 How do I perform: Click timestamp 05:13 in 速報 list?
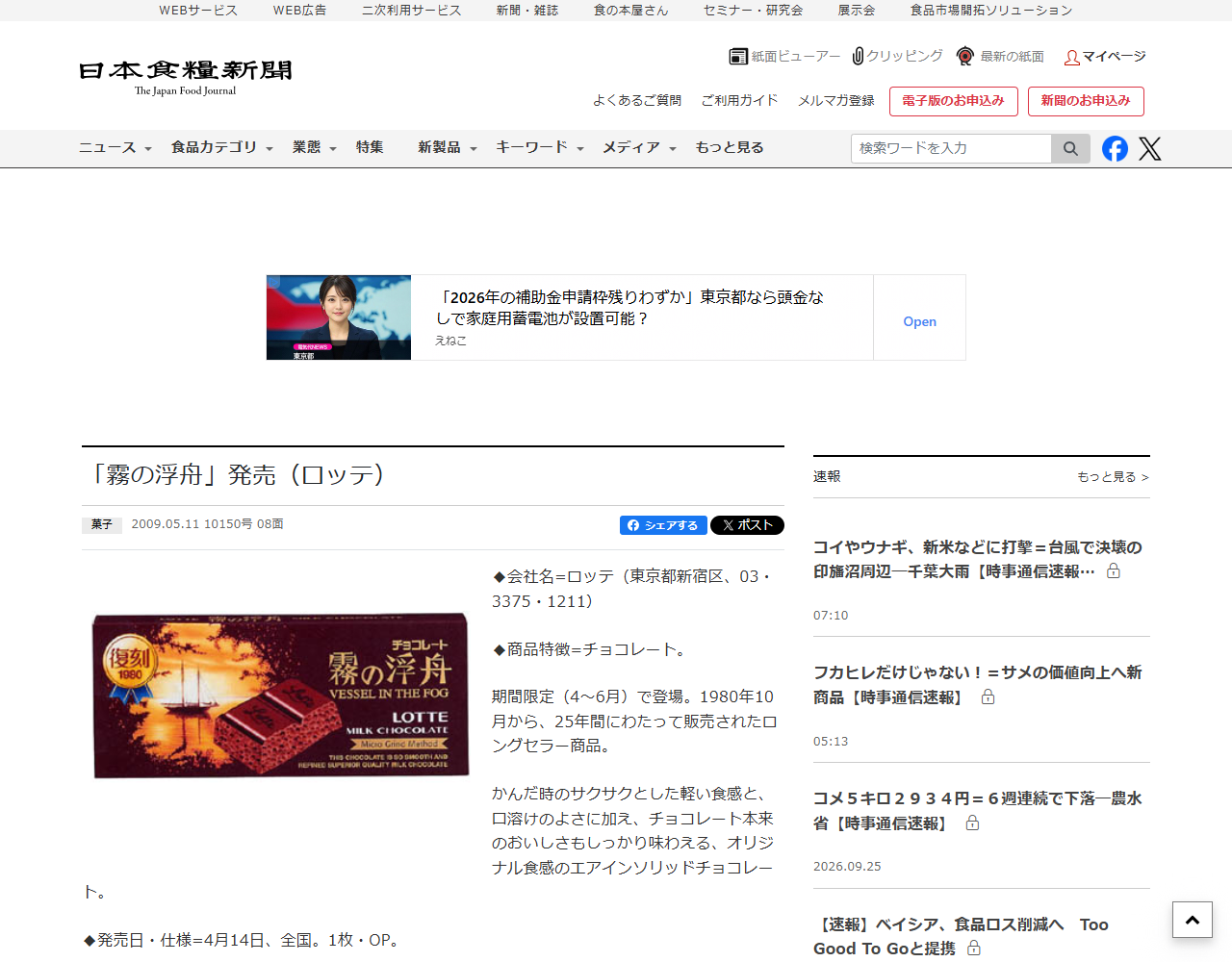click(831, 742)
